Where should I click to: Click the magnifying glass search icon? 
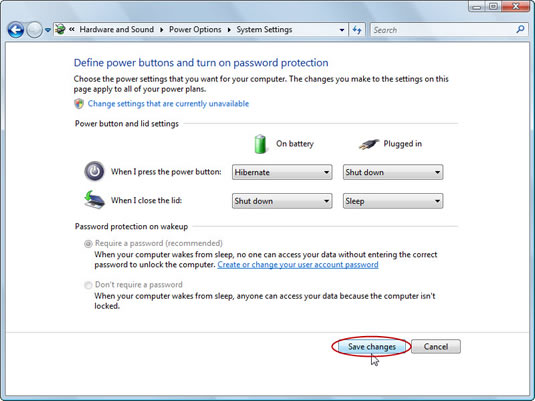(x=521, y=30)
